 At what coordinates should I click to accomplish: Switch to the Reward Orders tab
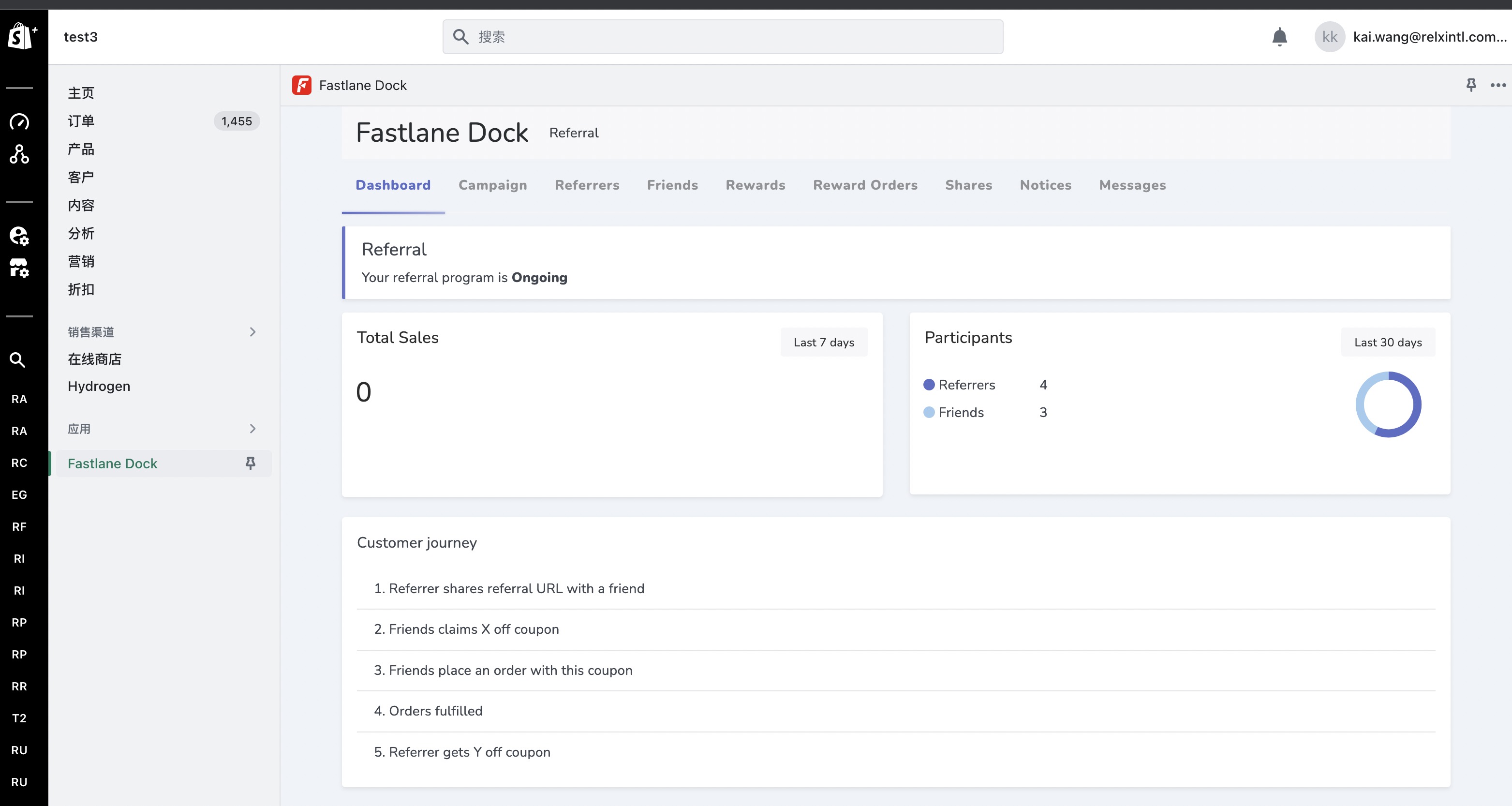point(865,185)
